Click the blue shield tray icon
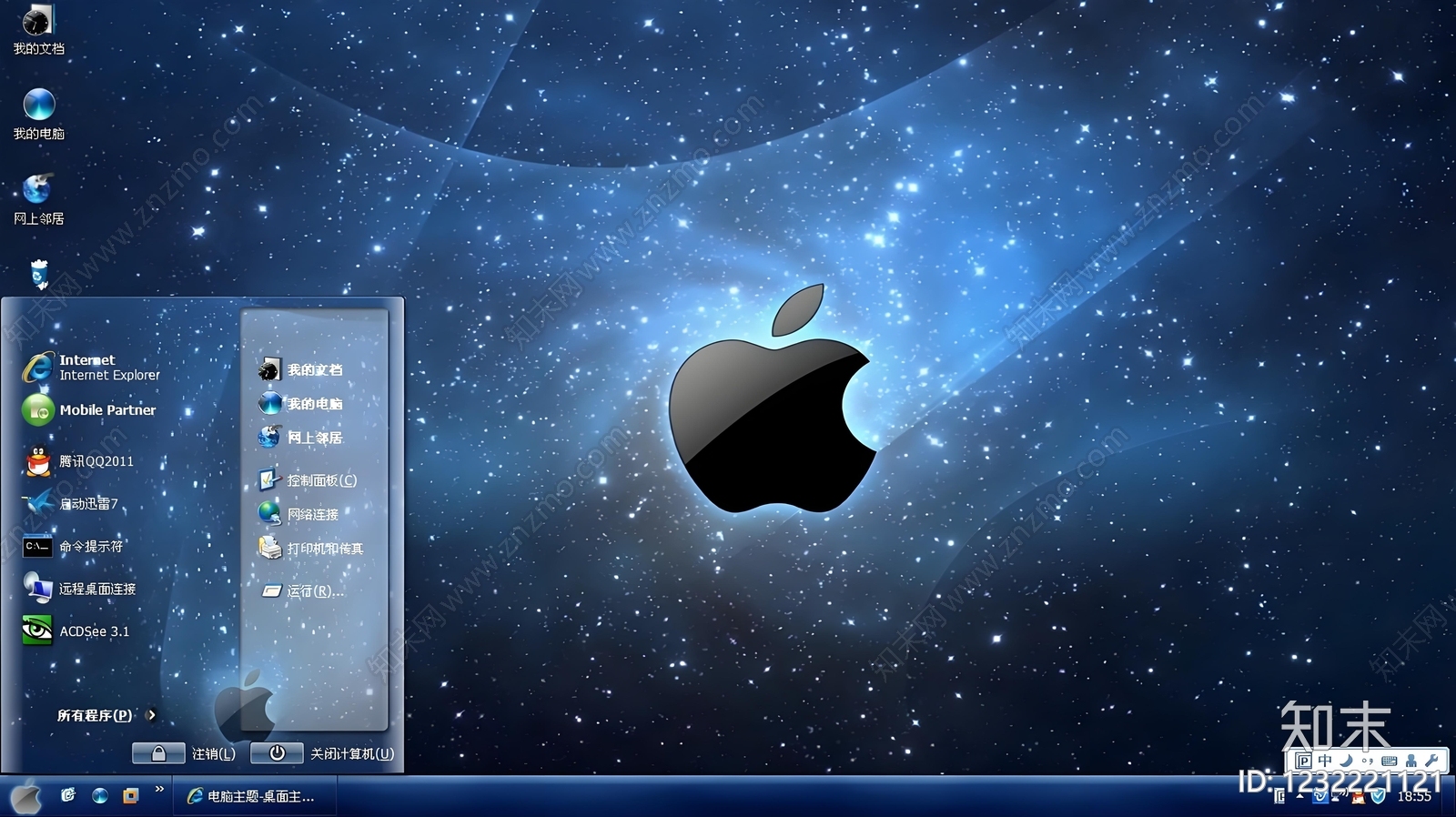Image resolution: width=1456 pixels, height=817 pixels. [x=1379, y=796]
